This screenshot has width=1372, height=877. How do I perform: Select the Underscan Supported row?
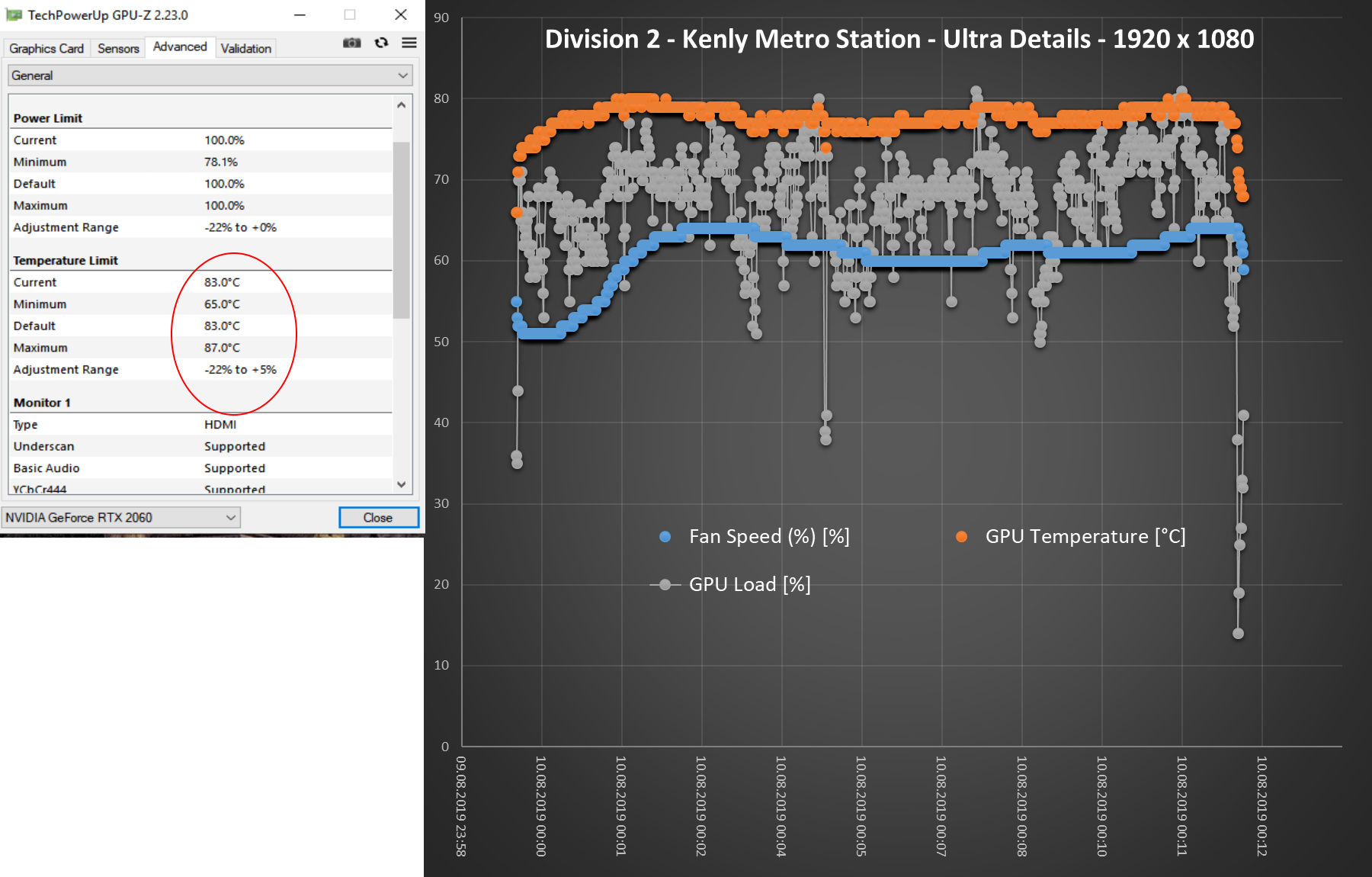(x=202, y=446)
